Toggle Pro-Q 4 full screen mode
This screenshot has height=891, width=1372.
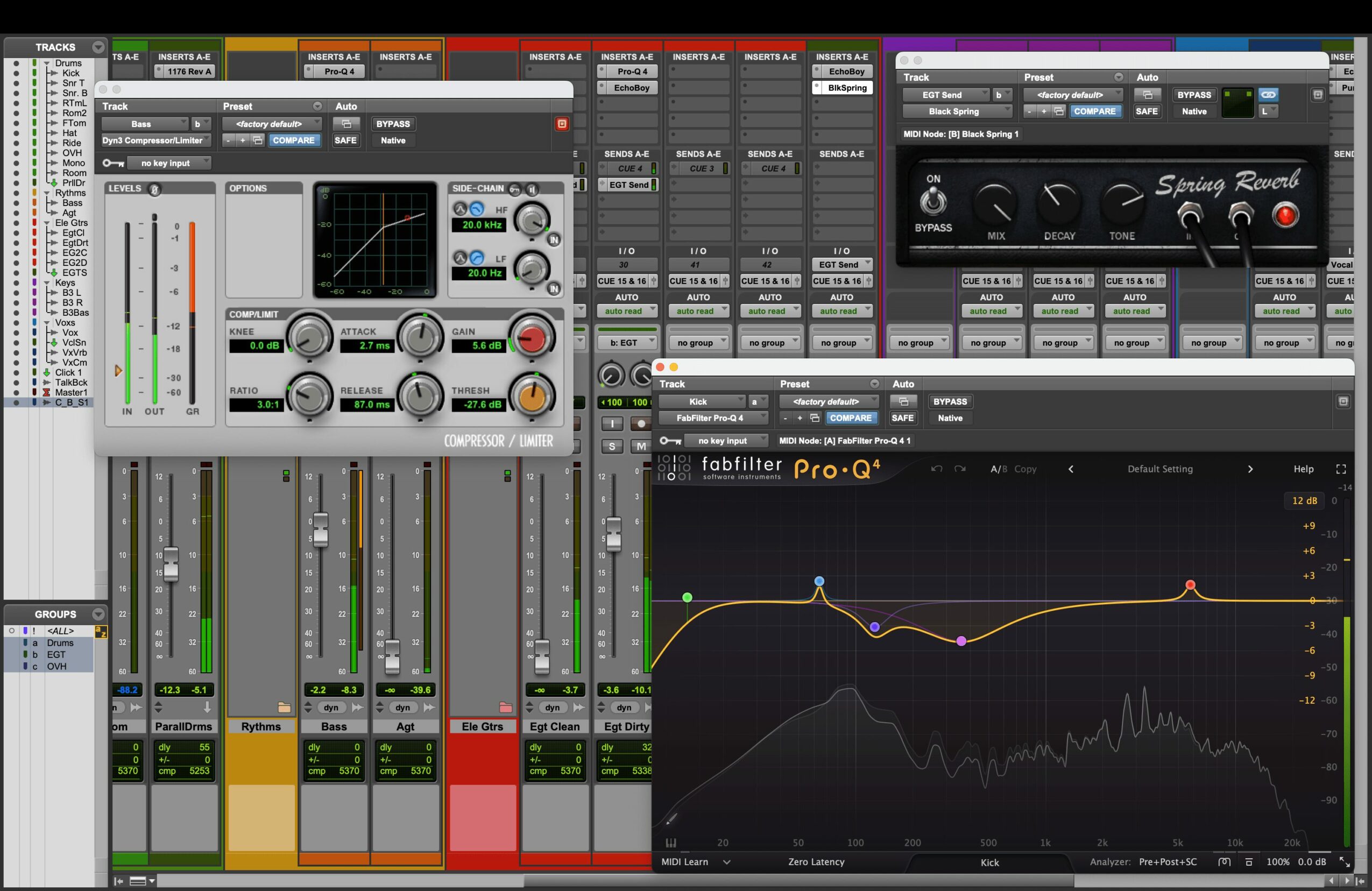tap(1341, 469)
